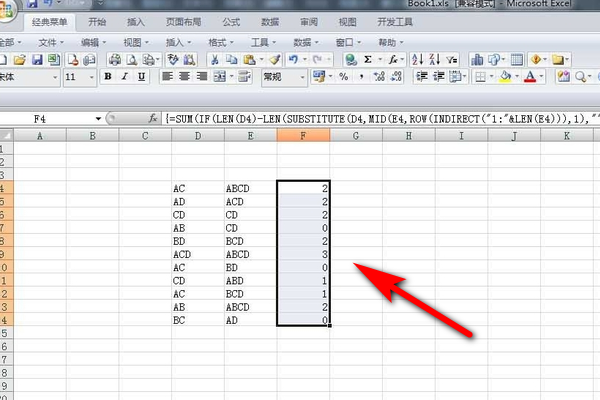This screenshot has height=400, width=600.
Task: Activate the Format Painter brush
Action: click(275, 60)
